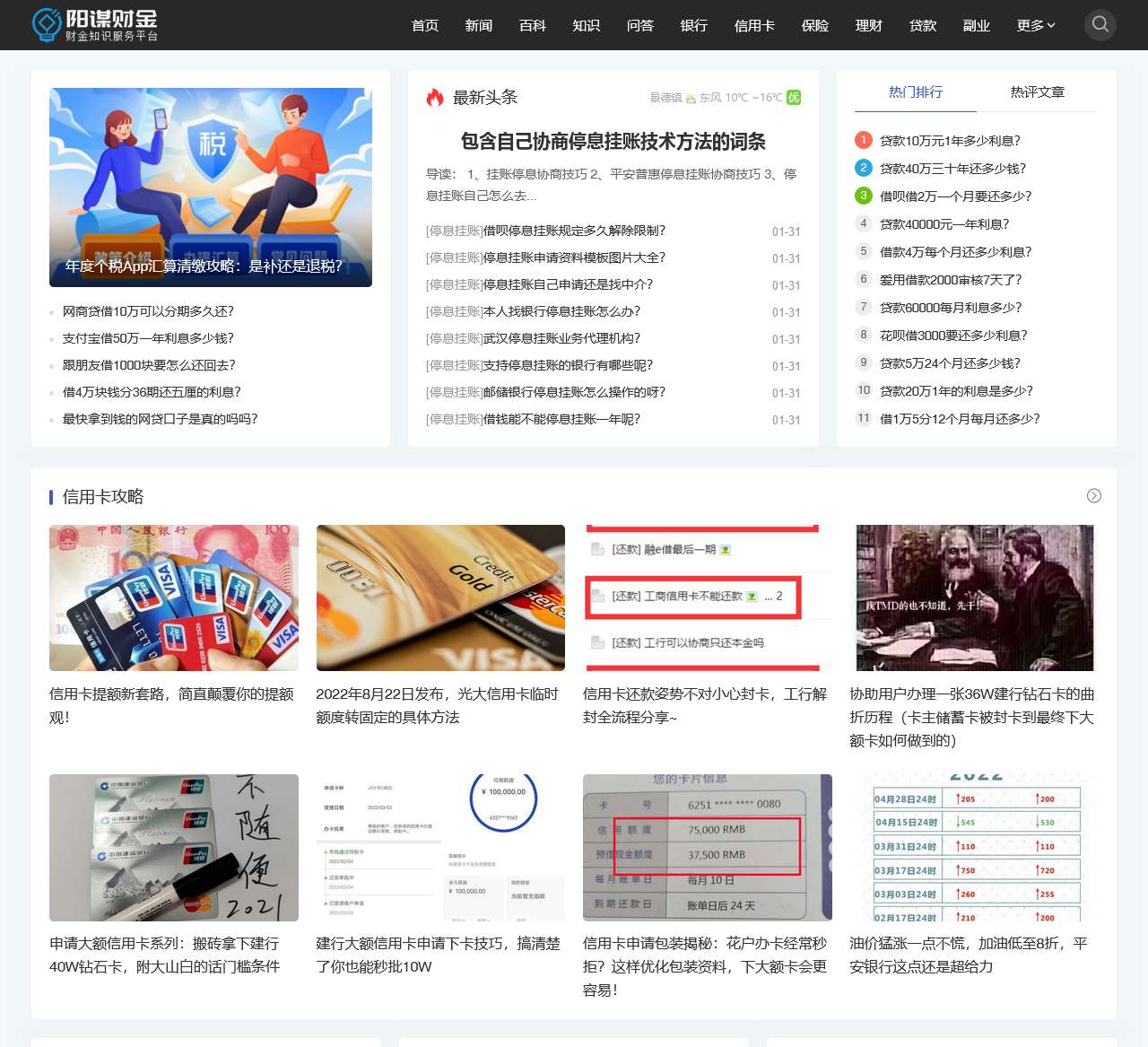Open link 网商贷借10万可以分期多久还?
The image size is (1148, 1047).
[x=148, y=311]
